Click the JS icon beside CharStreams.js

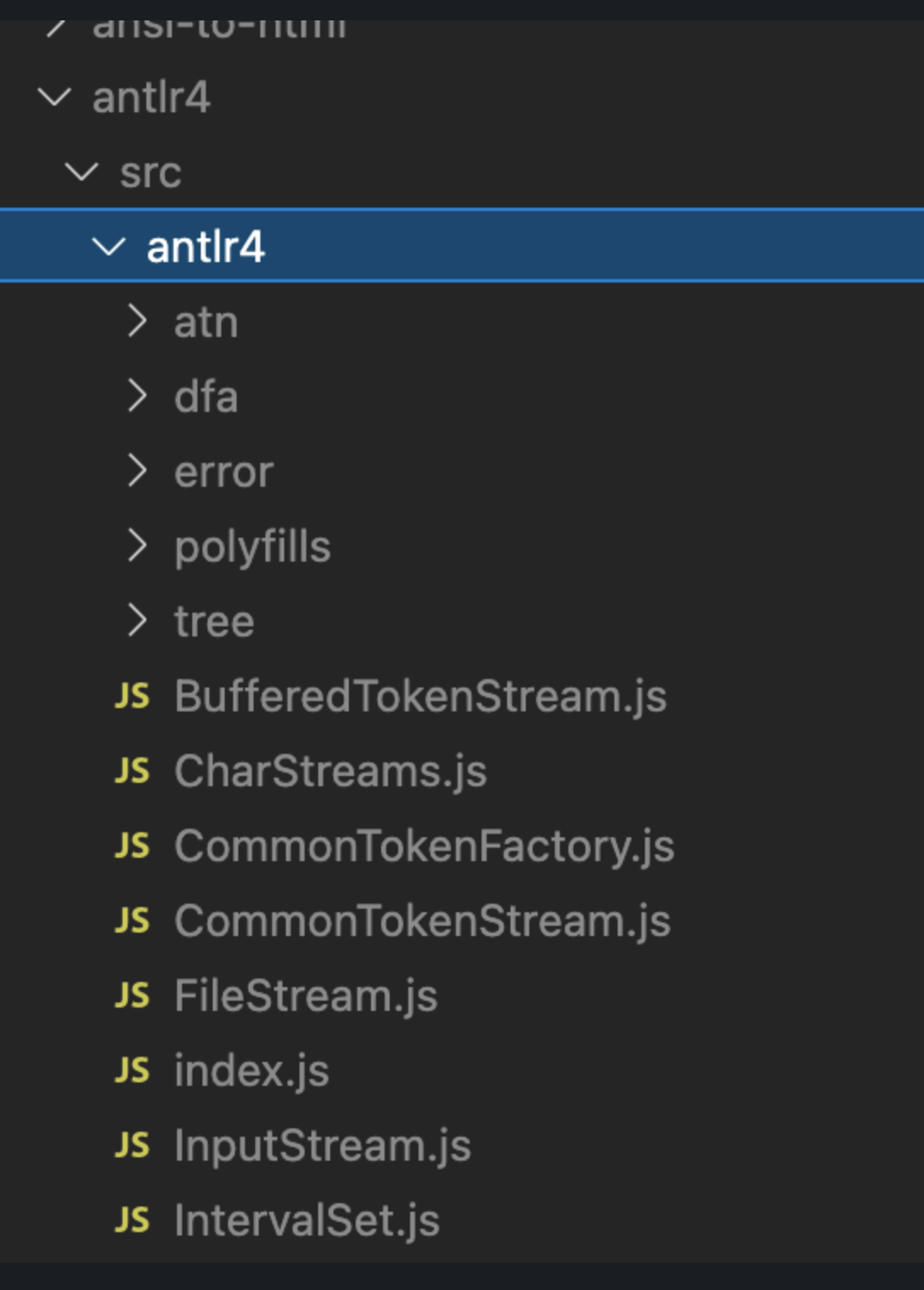point(134,772)
